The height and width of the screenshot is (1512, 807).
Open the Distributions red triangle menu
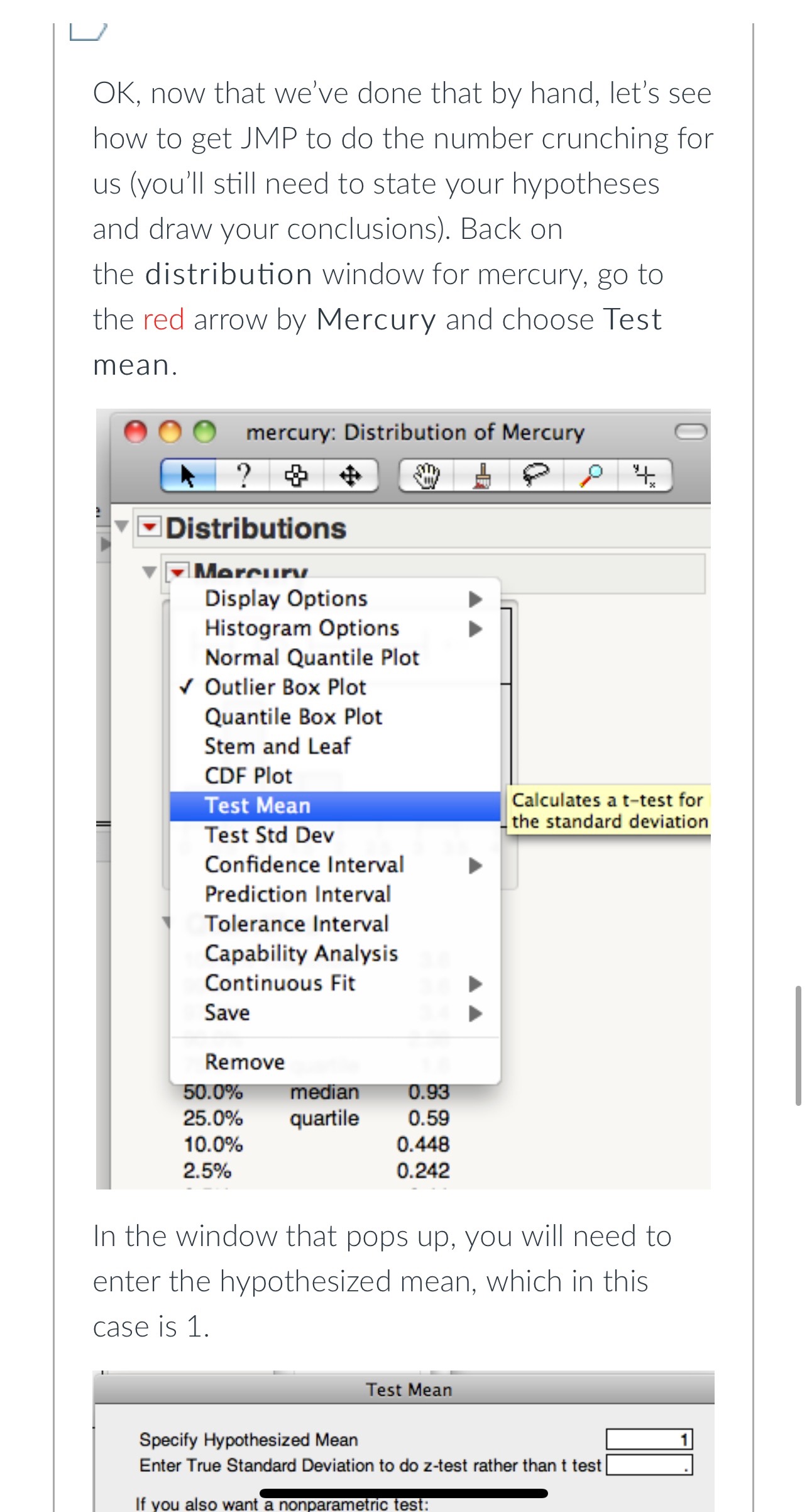pyautogui.click(x=150, y=527)
